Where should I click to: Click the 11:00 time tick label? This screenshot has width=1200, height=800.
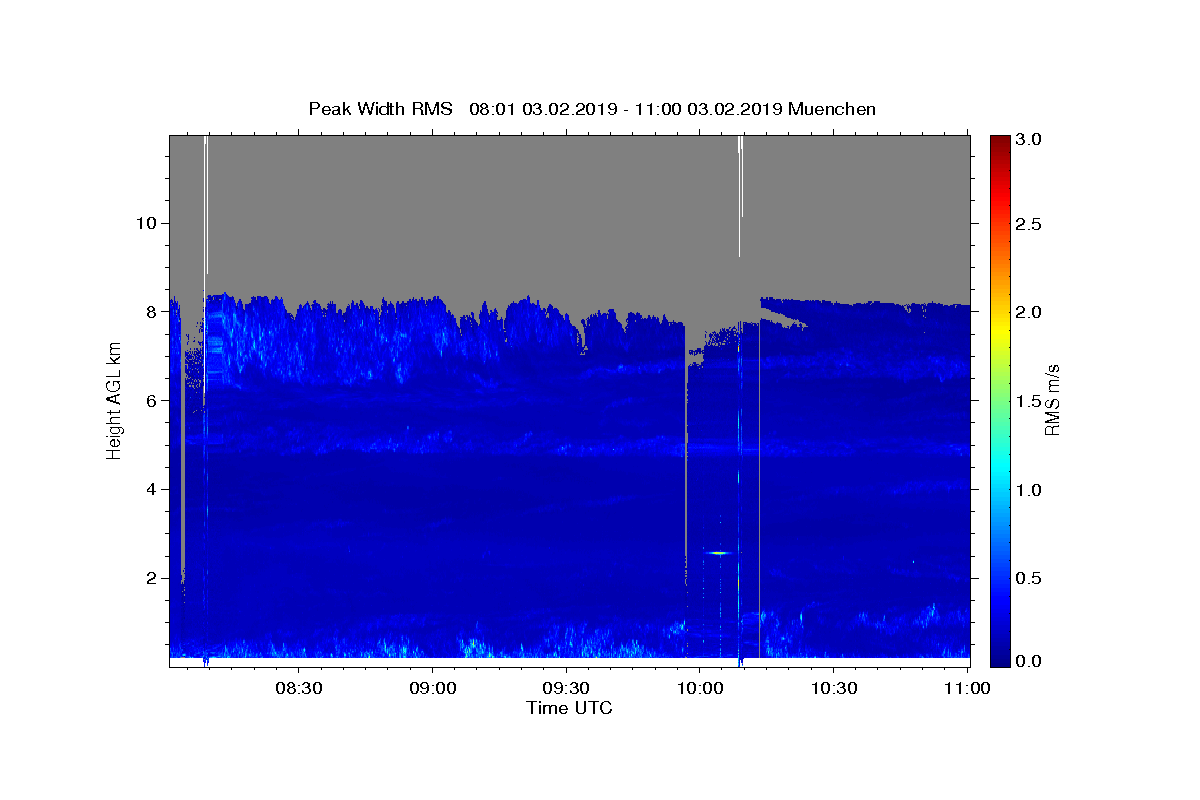click(966, 688)
